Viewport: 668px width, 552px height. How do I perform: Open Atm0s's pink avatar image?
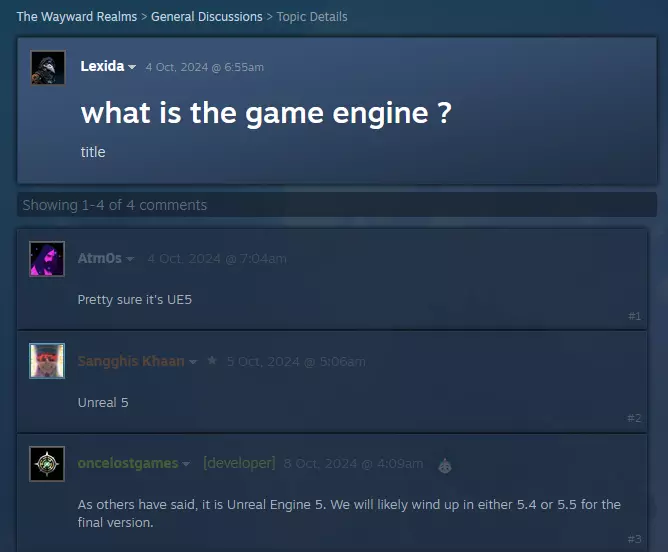[47, 259]
